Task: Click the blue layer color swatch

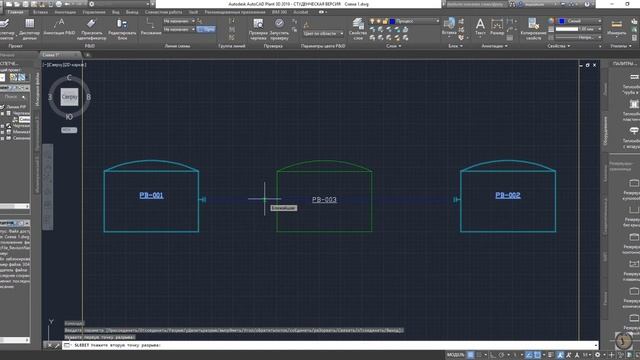Action: (392, 21)
